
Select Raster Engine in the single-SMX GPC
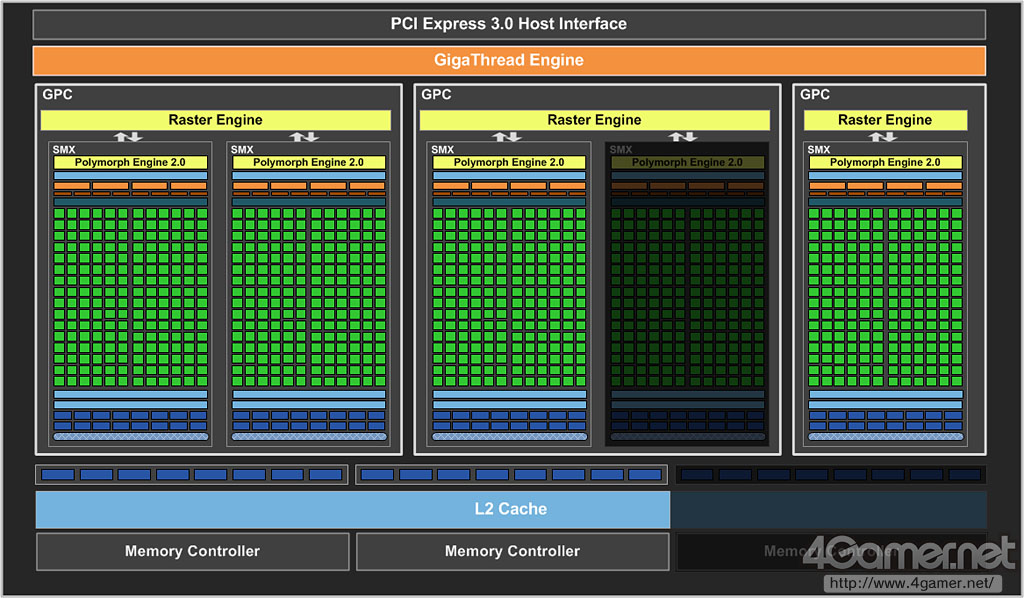(x=885, y=120)
